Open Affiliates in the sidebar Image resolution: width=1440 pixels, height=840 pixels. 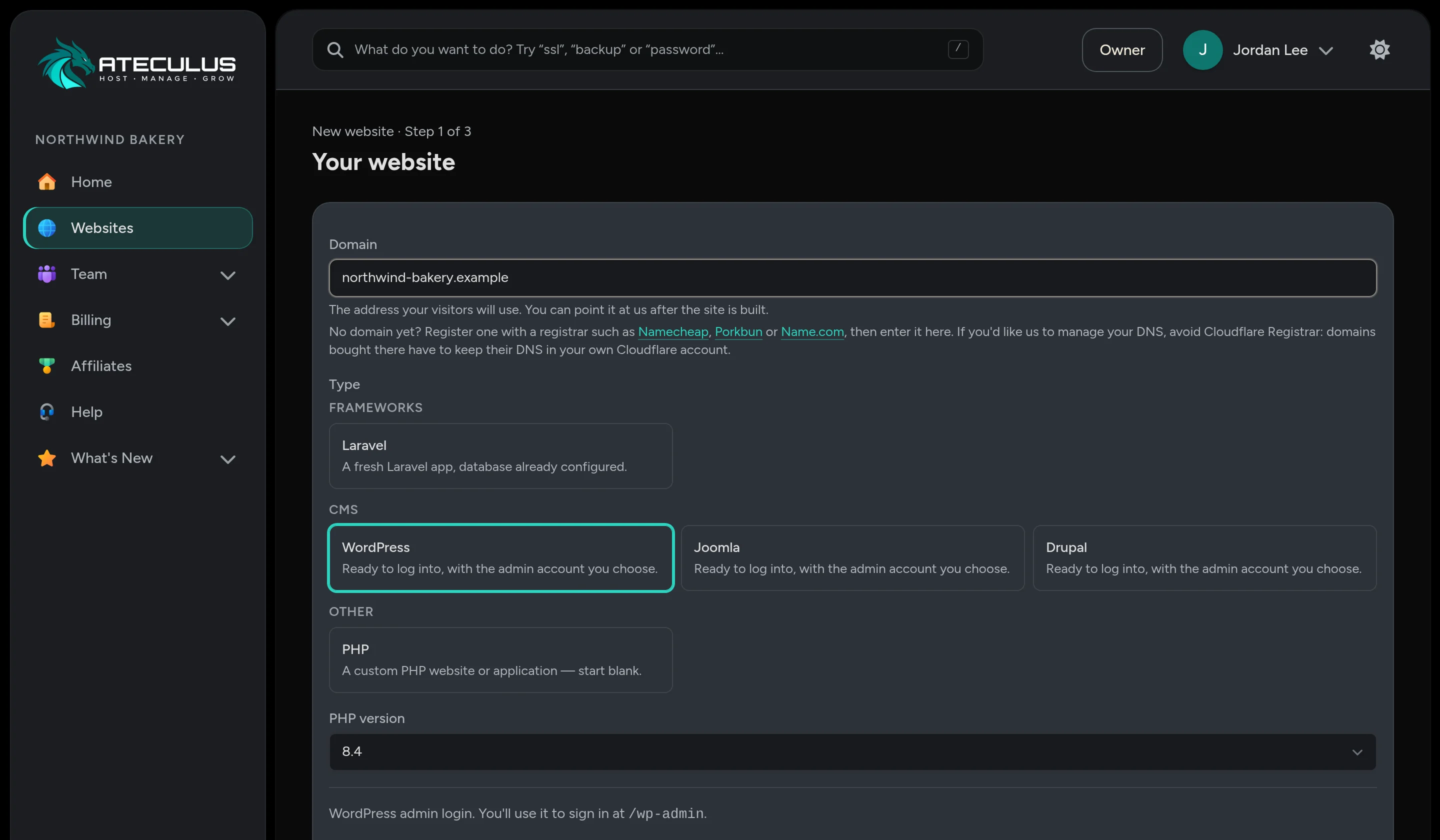click(x=137, y=366)
